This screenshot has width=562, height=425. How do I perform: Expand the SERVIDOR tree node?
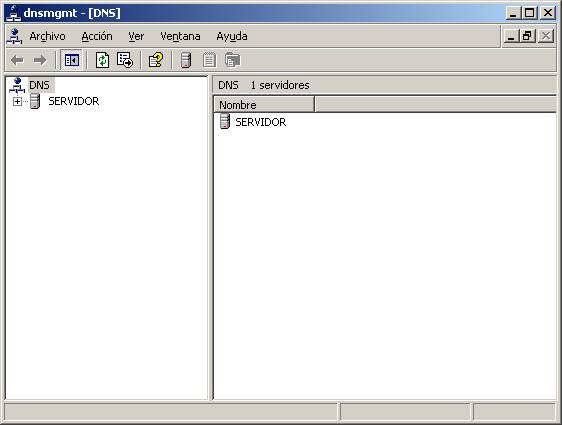pos(17,101)
